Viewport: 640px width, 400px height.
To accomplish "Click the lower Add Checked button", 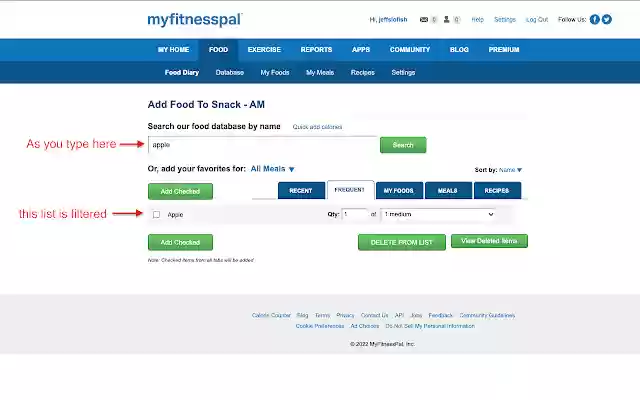I will (180, 242).
